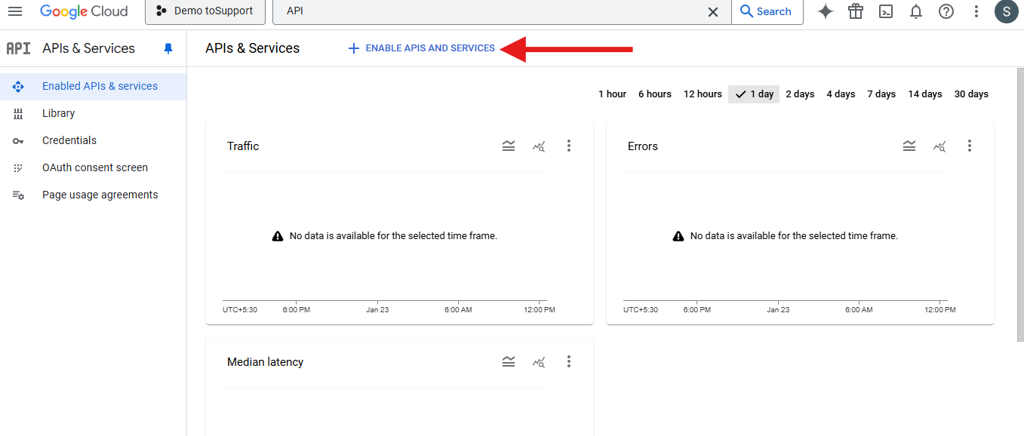Explore data for the Errors chart

939,146
